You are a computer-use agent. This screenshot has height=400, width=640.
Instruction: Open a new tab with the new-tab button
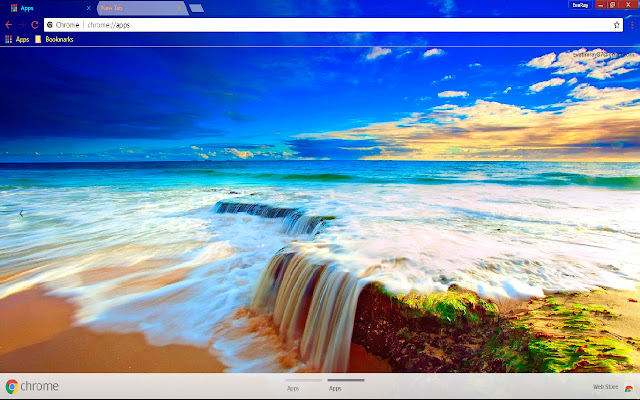coord(196,8)
